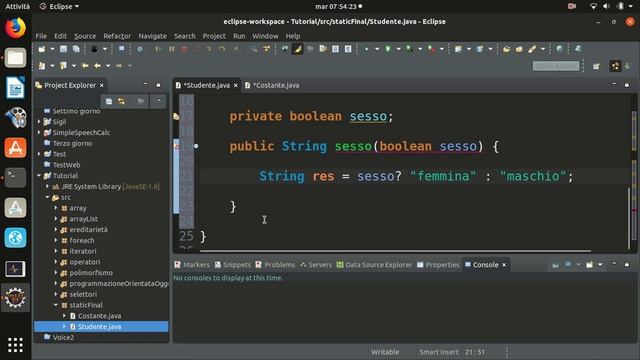The width and height of the screenshot is (640, 360).
Task: Click the green Run launch icon
Action: coord(388,49)
